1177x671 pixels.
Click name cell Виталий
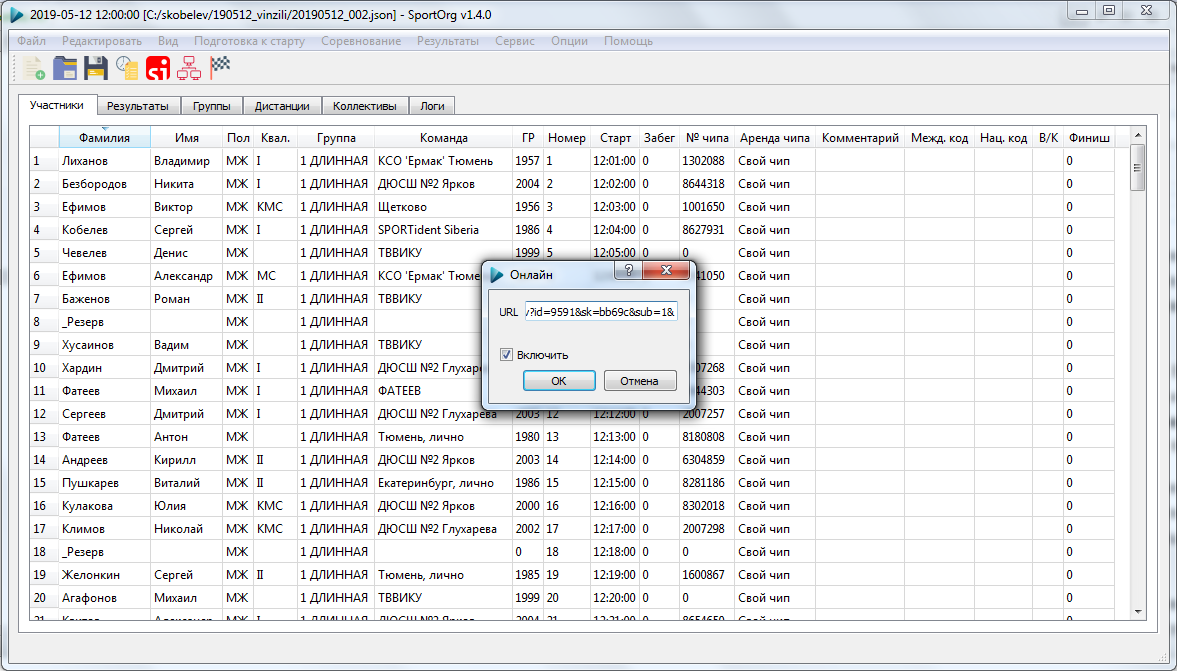pos(186,483)
